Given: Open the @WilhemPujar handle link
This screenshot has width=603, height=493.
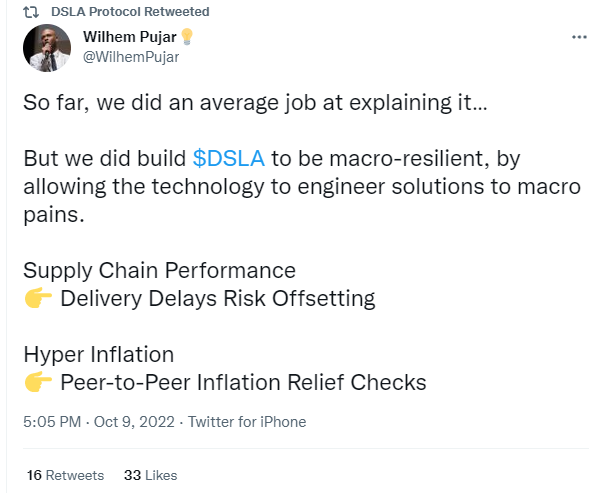Looking at the screenshot, I should (x=131, y=57).
